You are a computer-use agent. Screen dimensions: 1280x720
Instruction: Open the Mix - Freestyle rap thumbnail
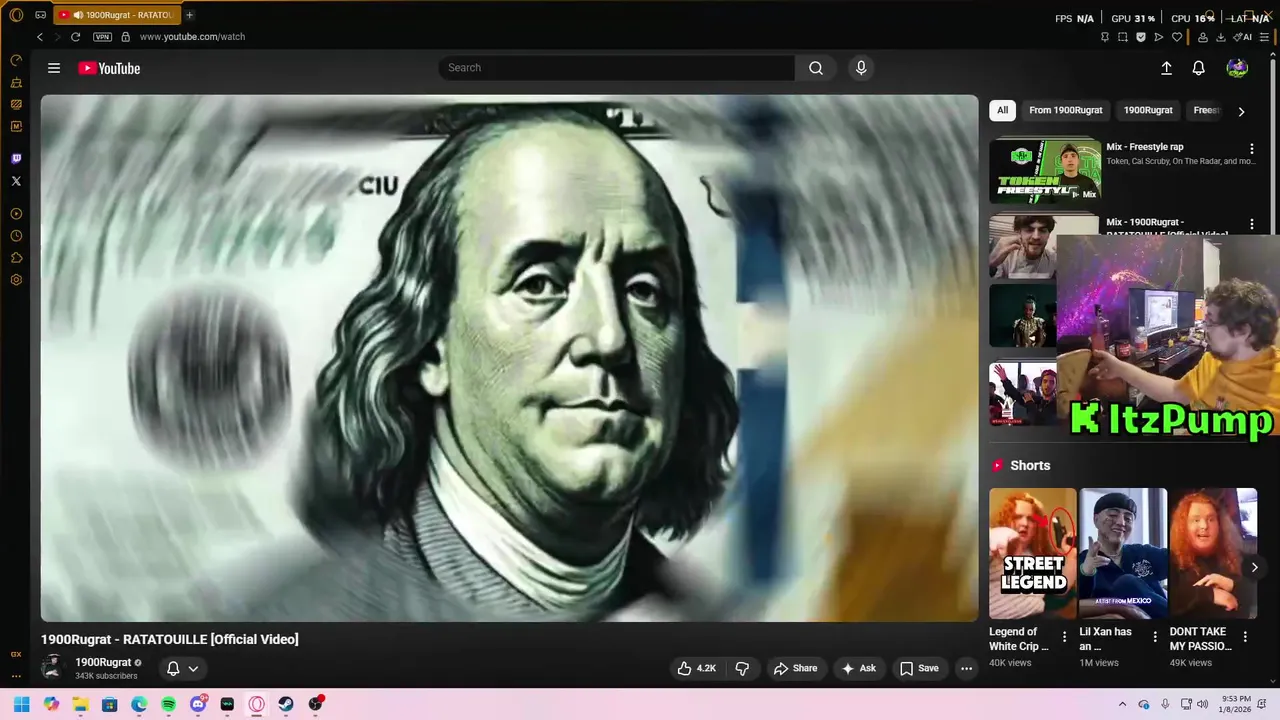pos(1045,170)
